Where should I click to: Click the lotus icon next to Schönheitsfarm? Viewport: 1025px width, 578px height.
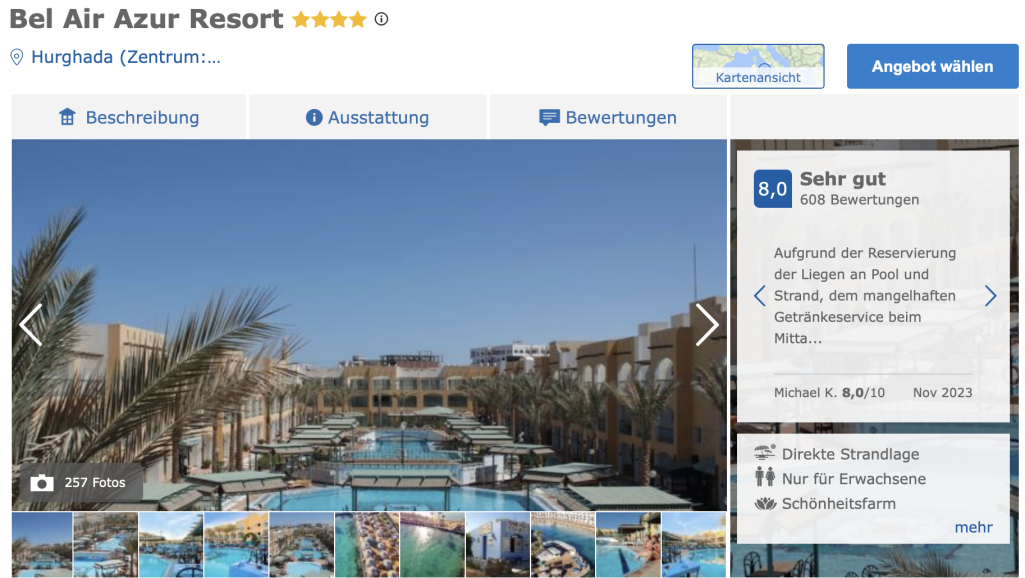point(765,503)
